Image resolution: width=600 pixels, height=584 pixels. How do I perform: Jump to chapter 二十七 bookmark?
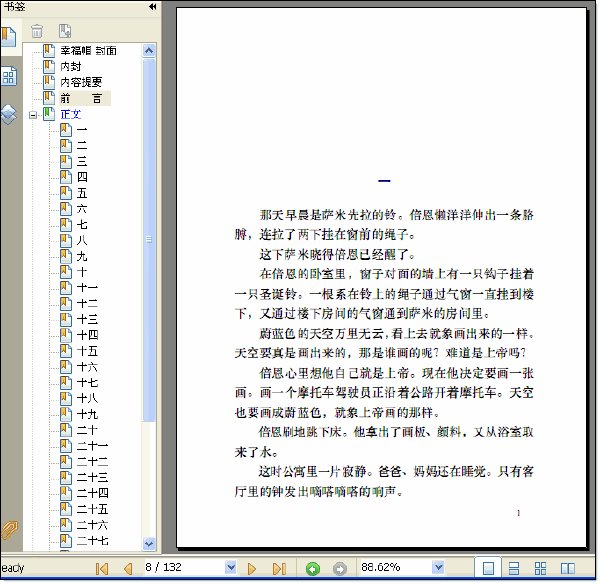click(x=93, y=541)
